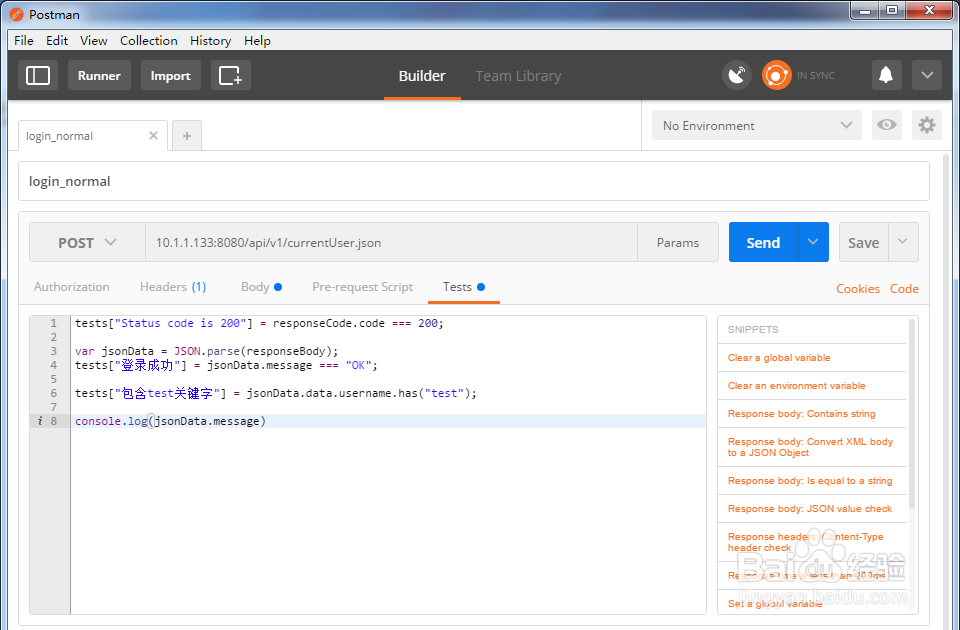Image resolution: width=960 pixels, height=630 pixels.
Task: Open the Authorization tab
Action: pyautogui.click(x=72, y=287)
